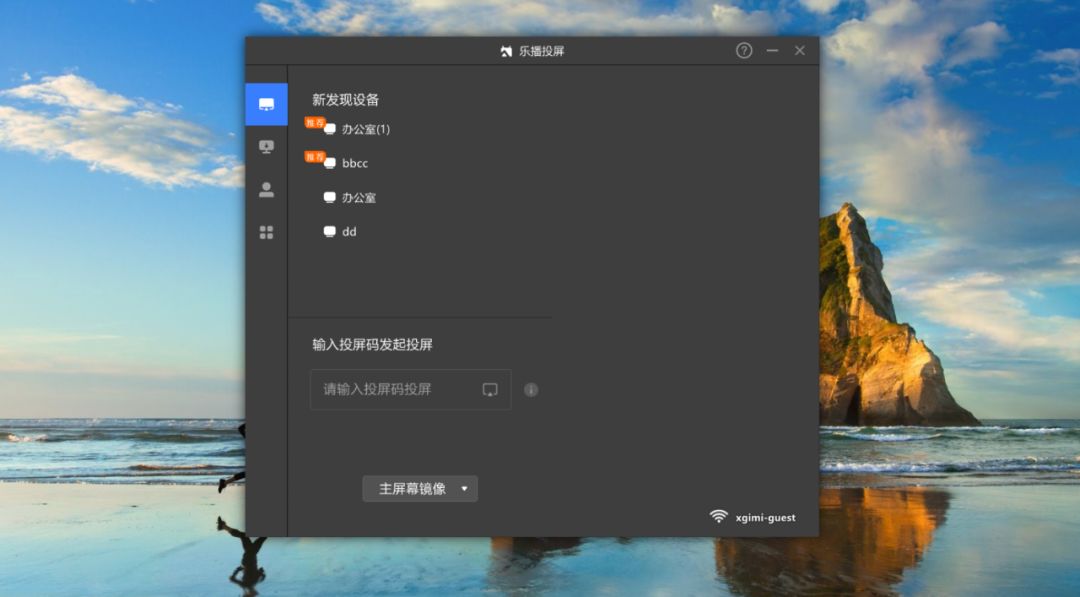The width and height of the screenshot is (1080, 597).
Task: Open the screen casting tab in sidebar
Action: pos(266,104)
